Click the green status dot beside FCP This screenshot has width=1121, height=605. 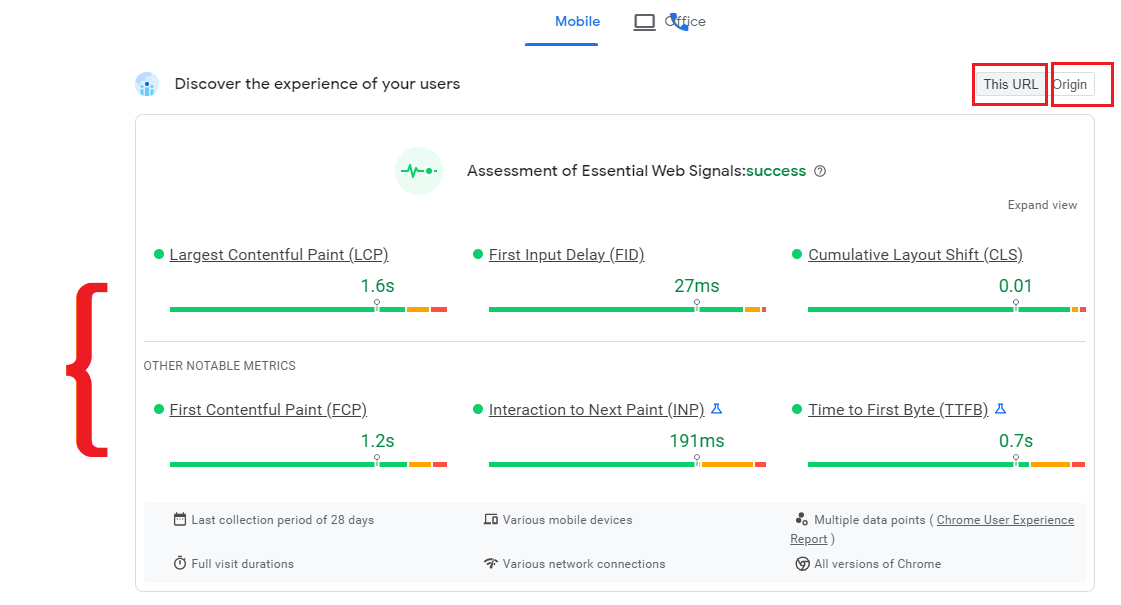pos(159,409)
